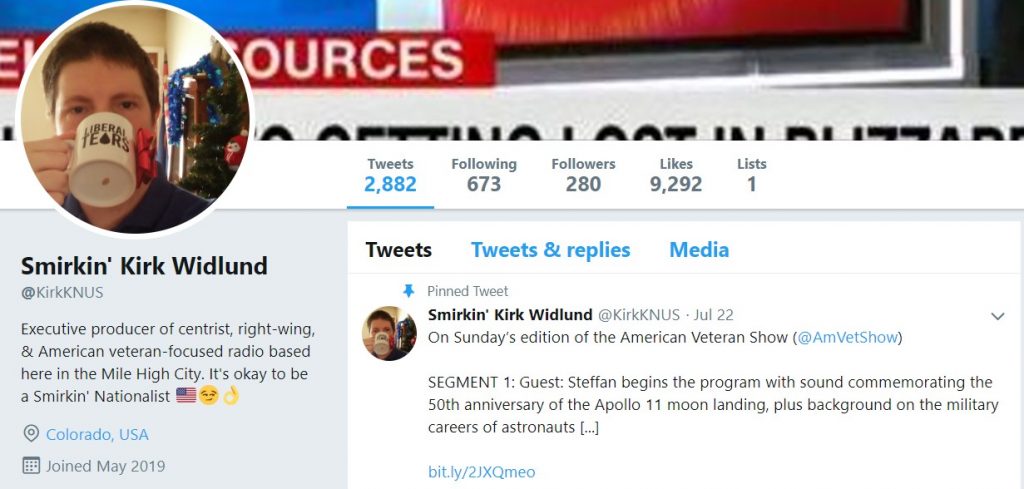
Task: Open the Likes tab with 9,292
Action: pyautogui.click(x=676, y=175)
